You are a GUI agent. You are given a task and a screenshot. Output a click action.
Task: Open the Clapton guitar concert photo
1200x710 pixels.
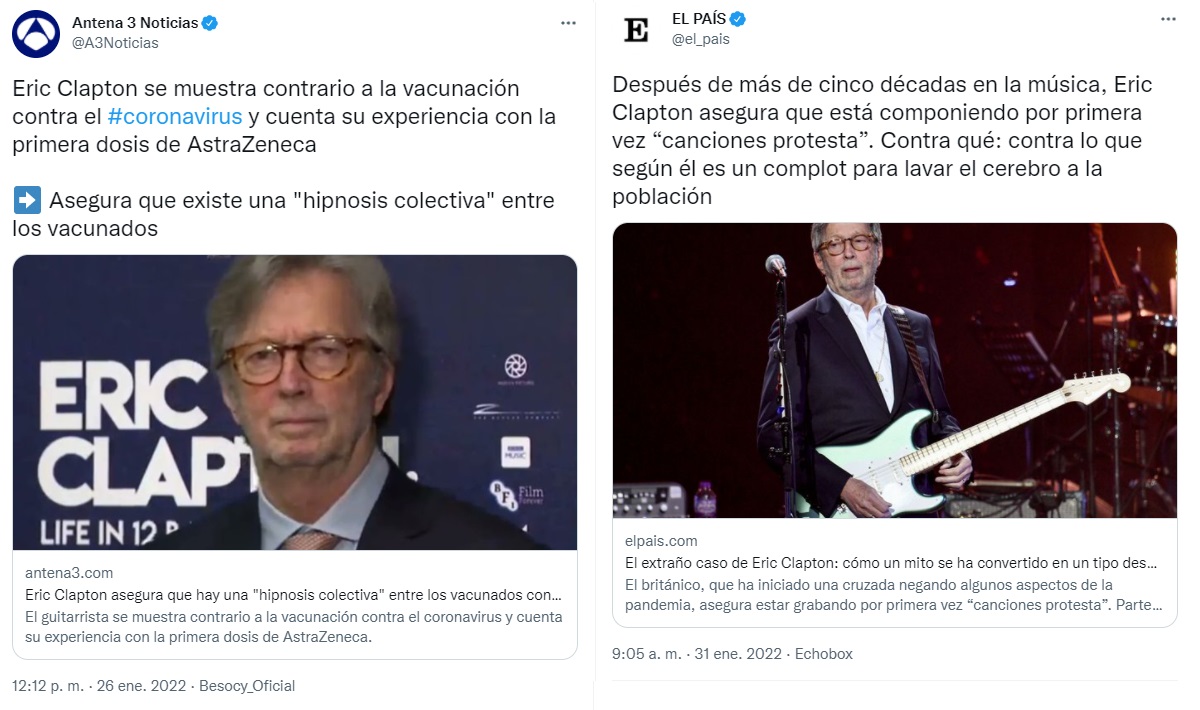[895, 370]
